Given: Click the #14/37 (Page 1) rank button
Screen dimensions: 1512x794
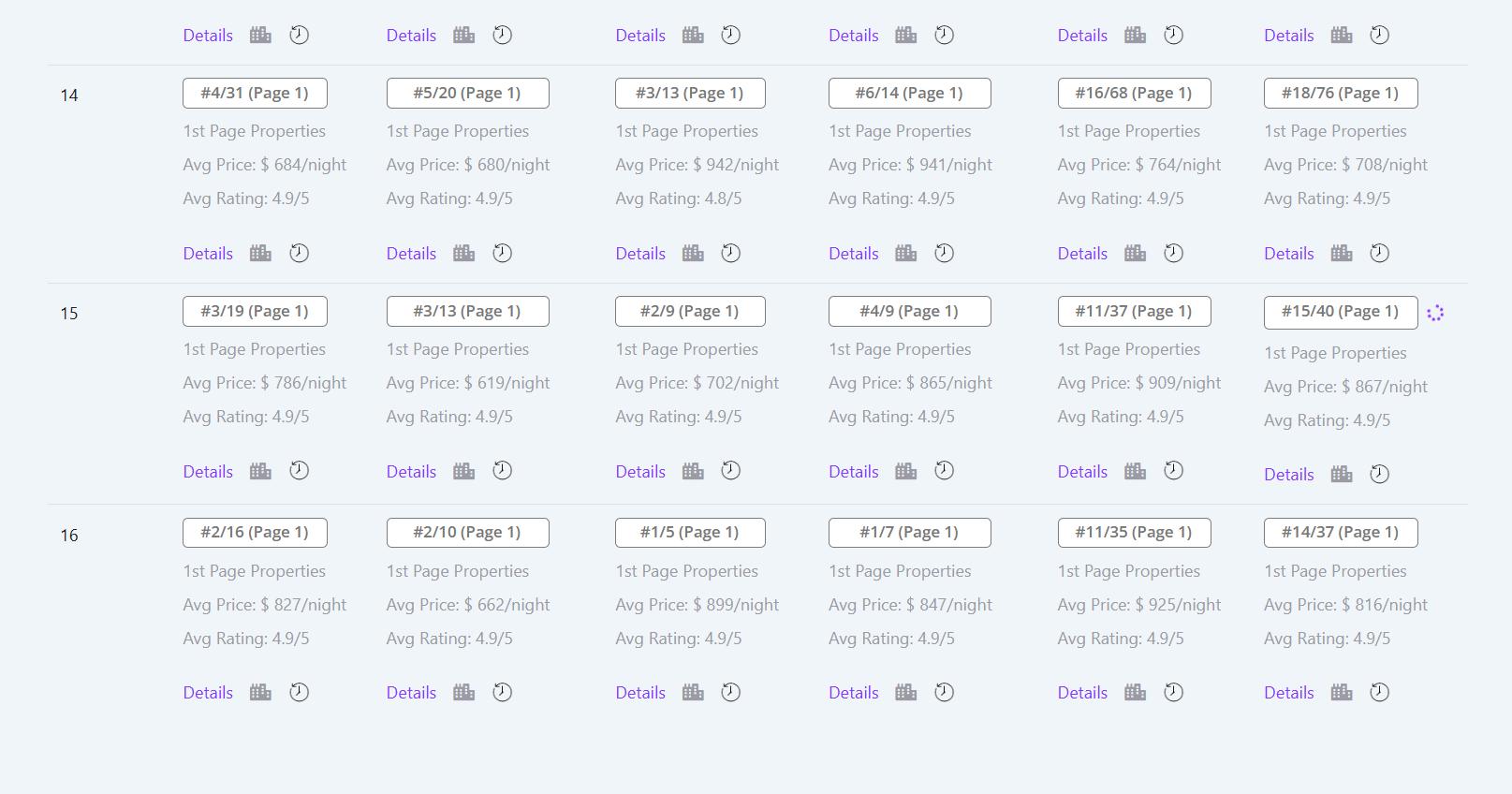Looking at the screenshot, I should pos(1341,532).
